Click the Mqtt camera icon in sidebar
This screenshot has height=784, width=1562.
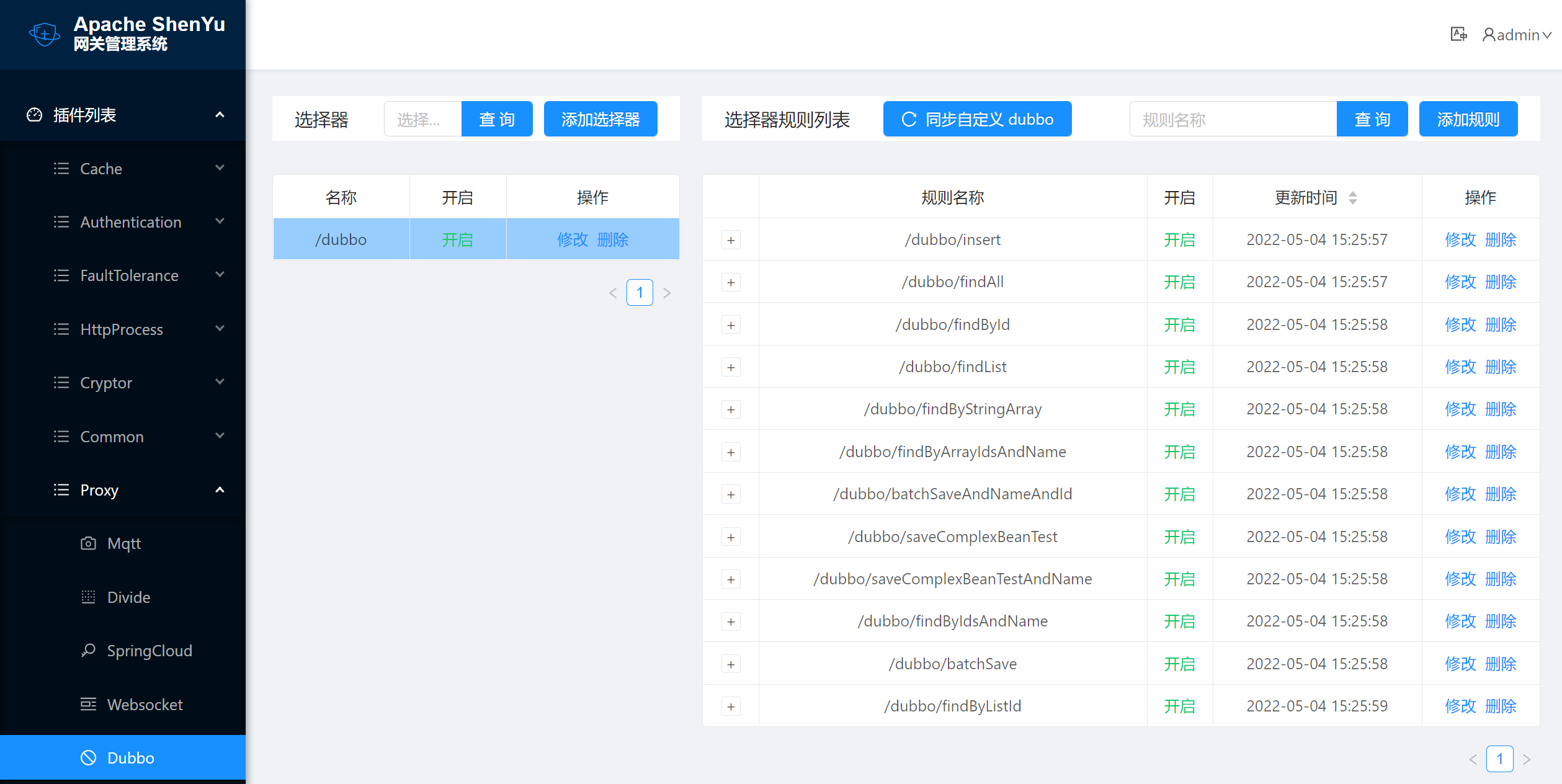(x=88, y=543)
